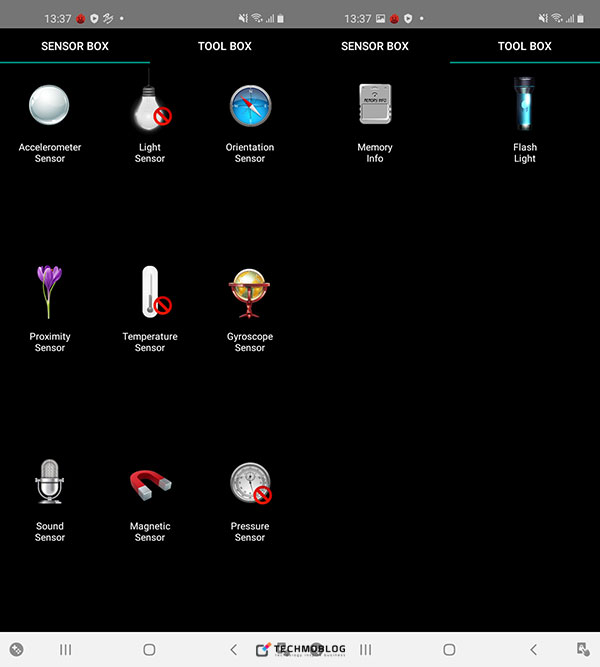Open the Memory Info card icon

pyautogui.click(x=375, y=104)
